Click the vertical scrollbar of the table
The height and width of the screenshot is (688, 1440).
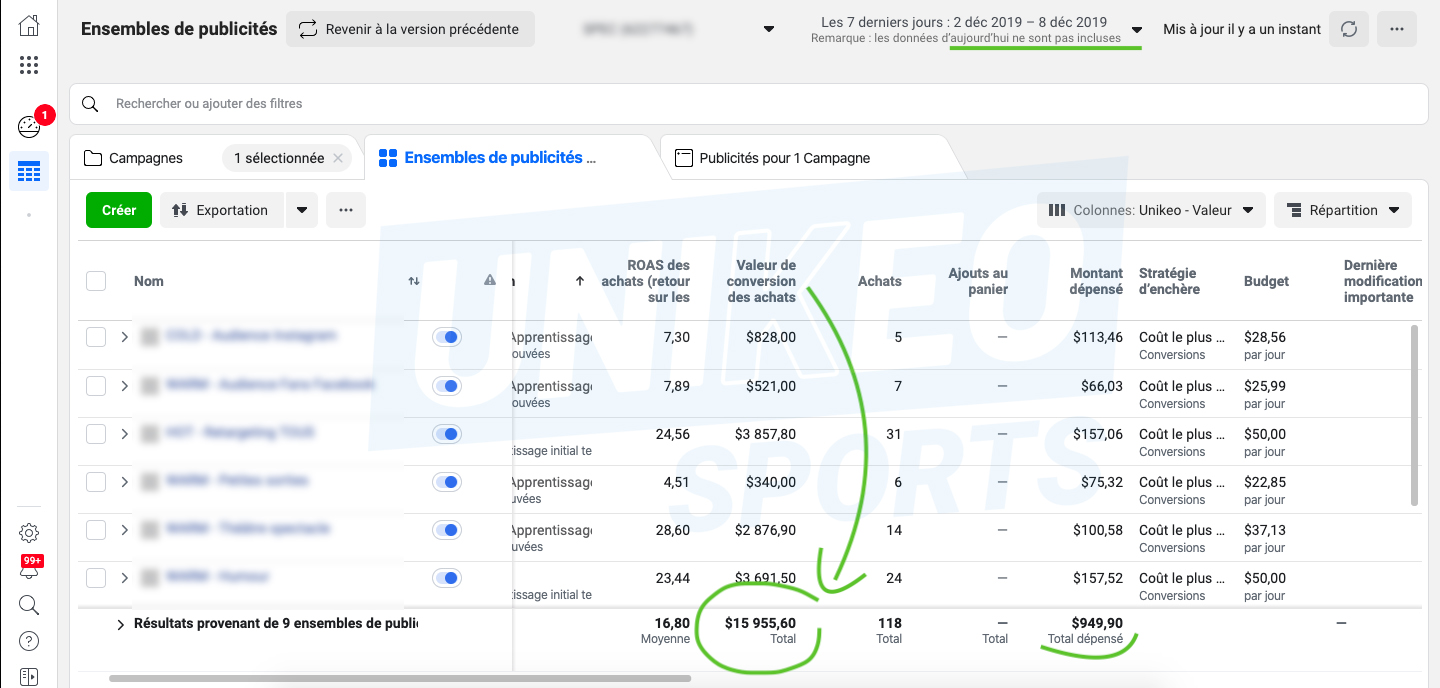1414,415
